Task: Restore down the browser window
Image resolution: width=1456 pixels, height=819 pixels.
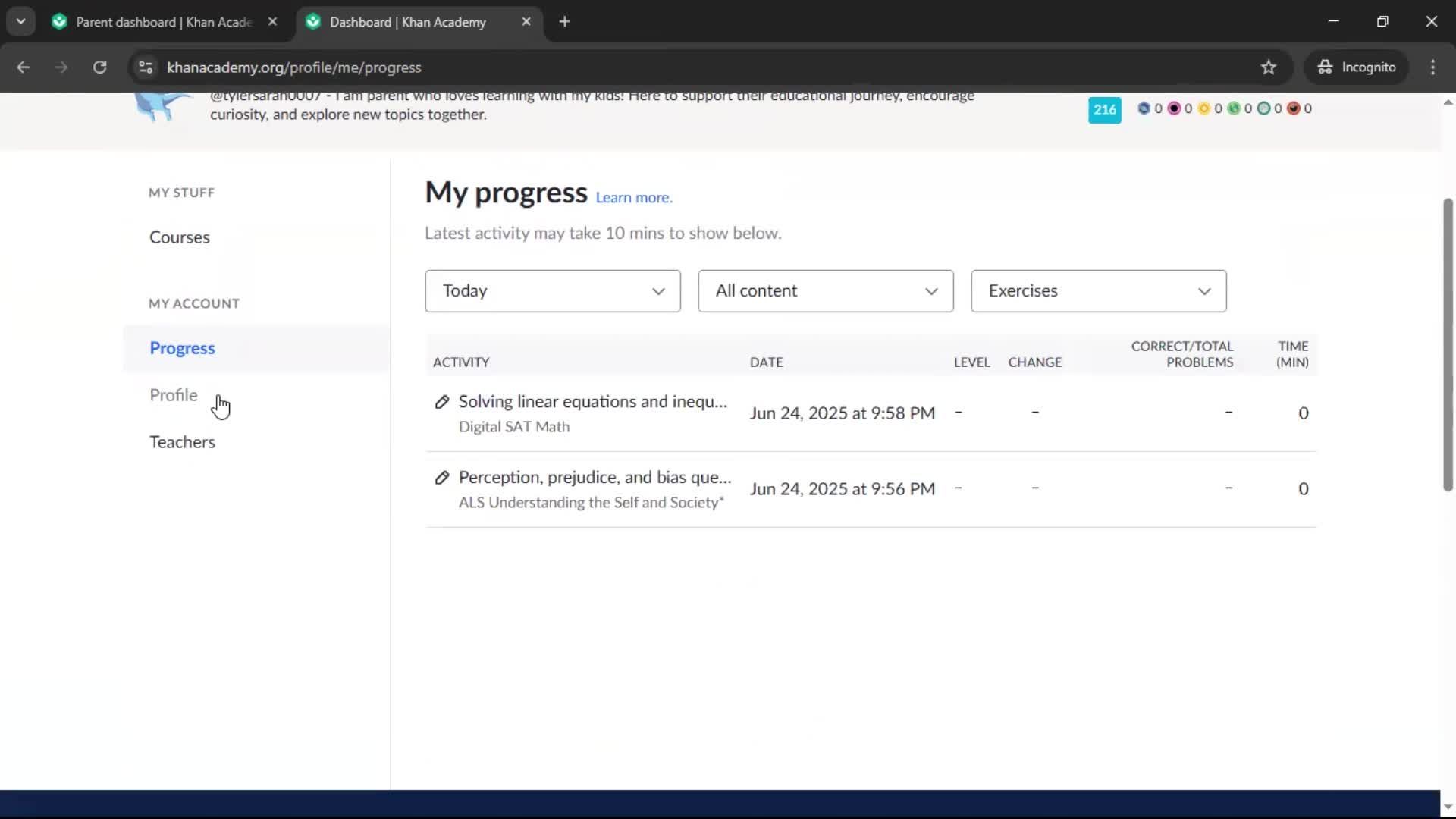Action: 1382,21
